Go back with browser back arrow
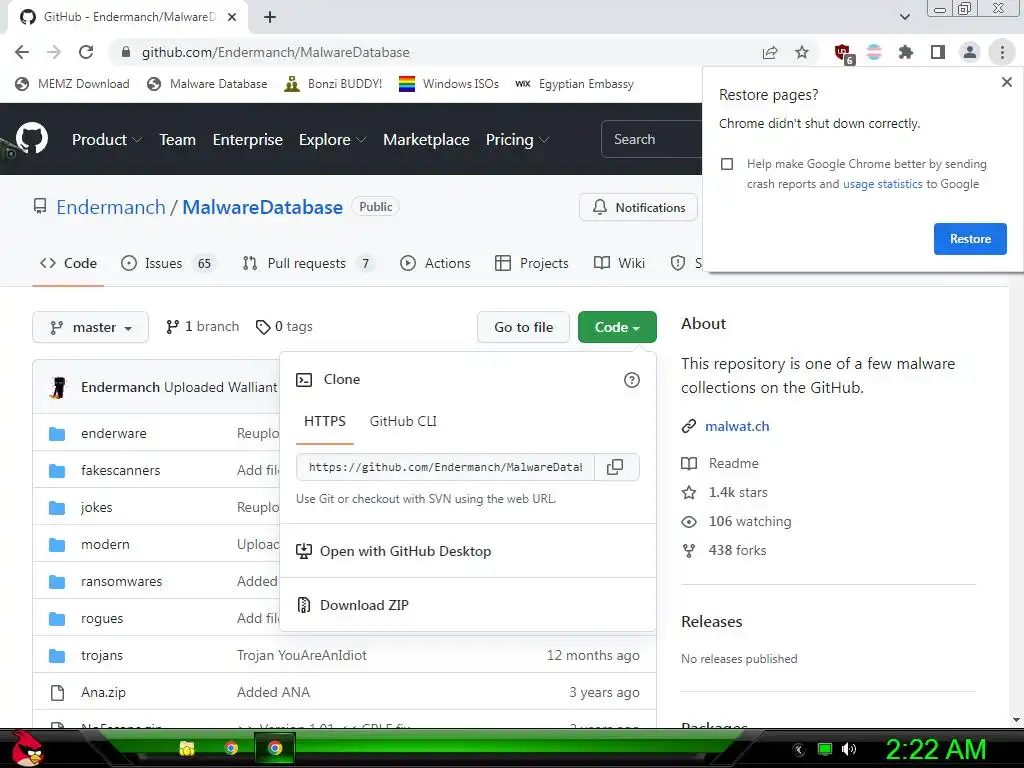 tap(22, 52)
